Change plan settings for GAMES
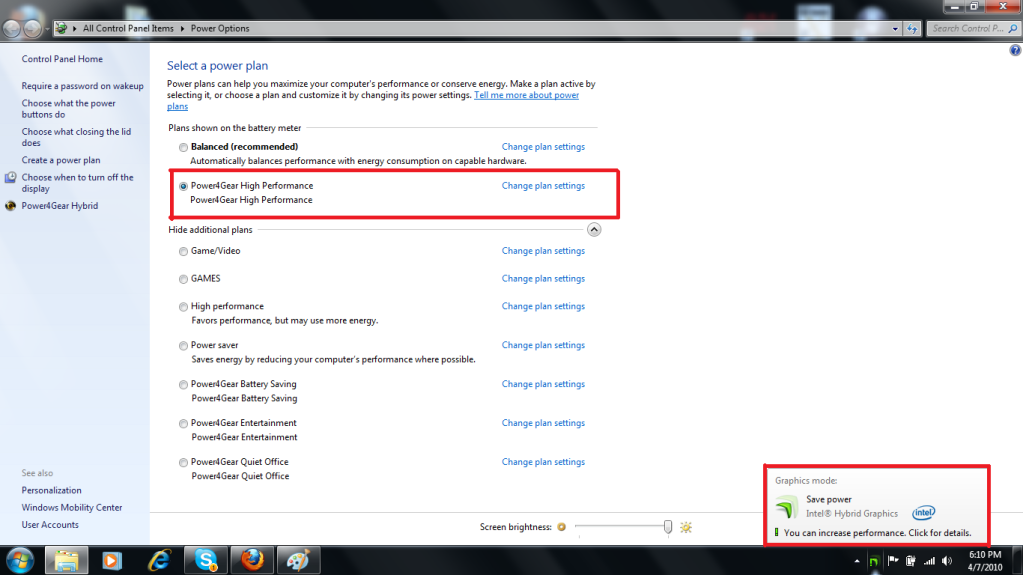 coord(543,279)
